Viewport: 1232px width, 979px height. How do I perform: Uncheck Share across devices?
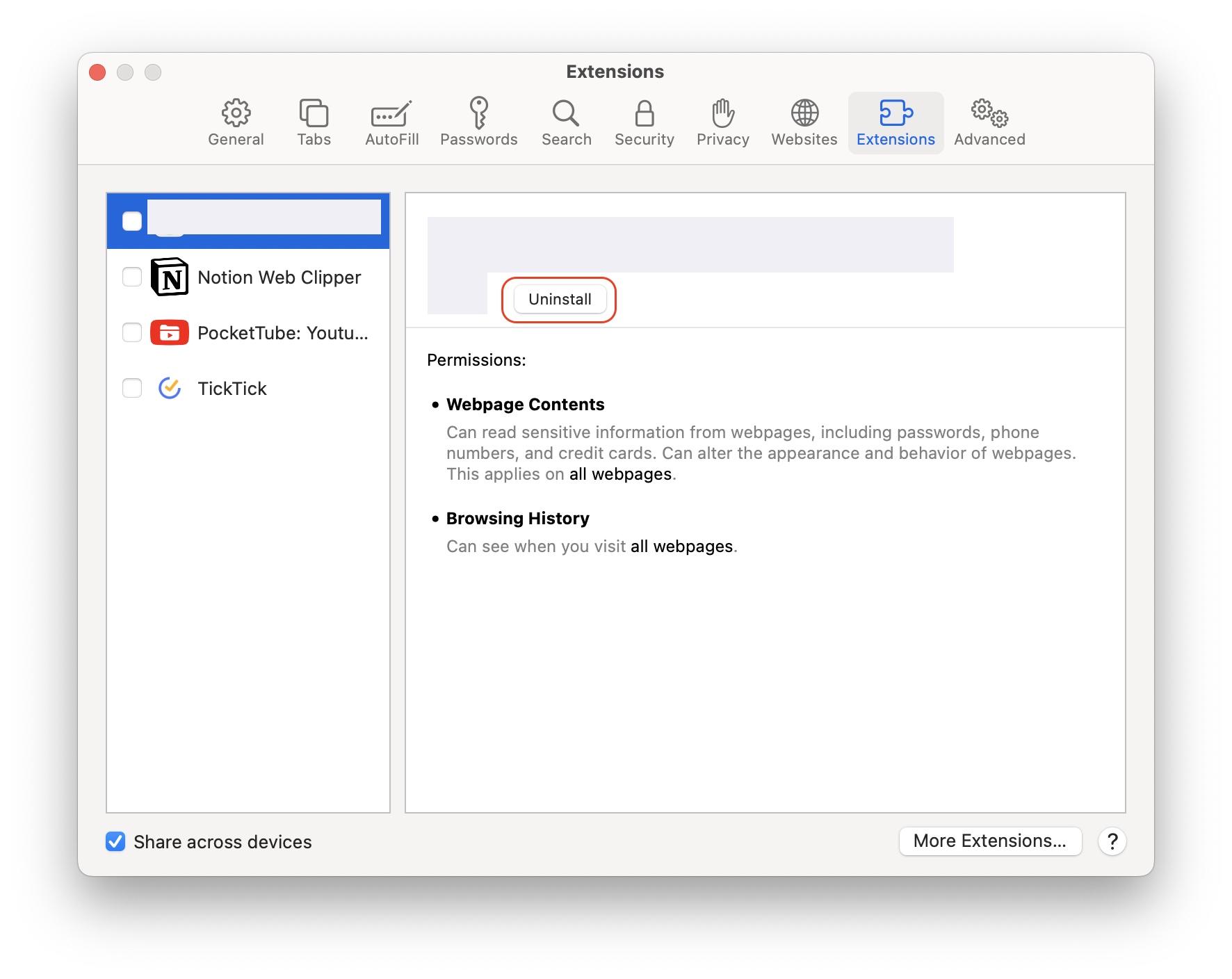[x=115, y=841]
